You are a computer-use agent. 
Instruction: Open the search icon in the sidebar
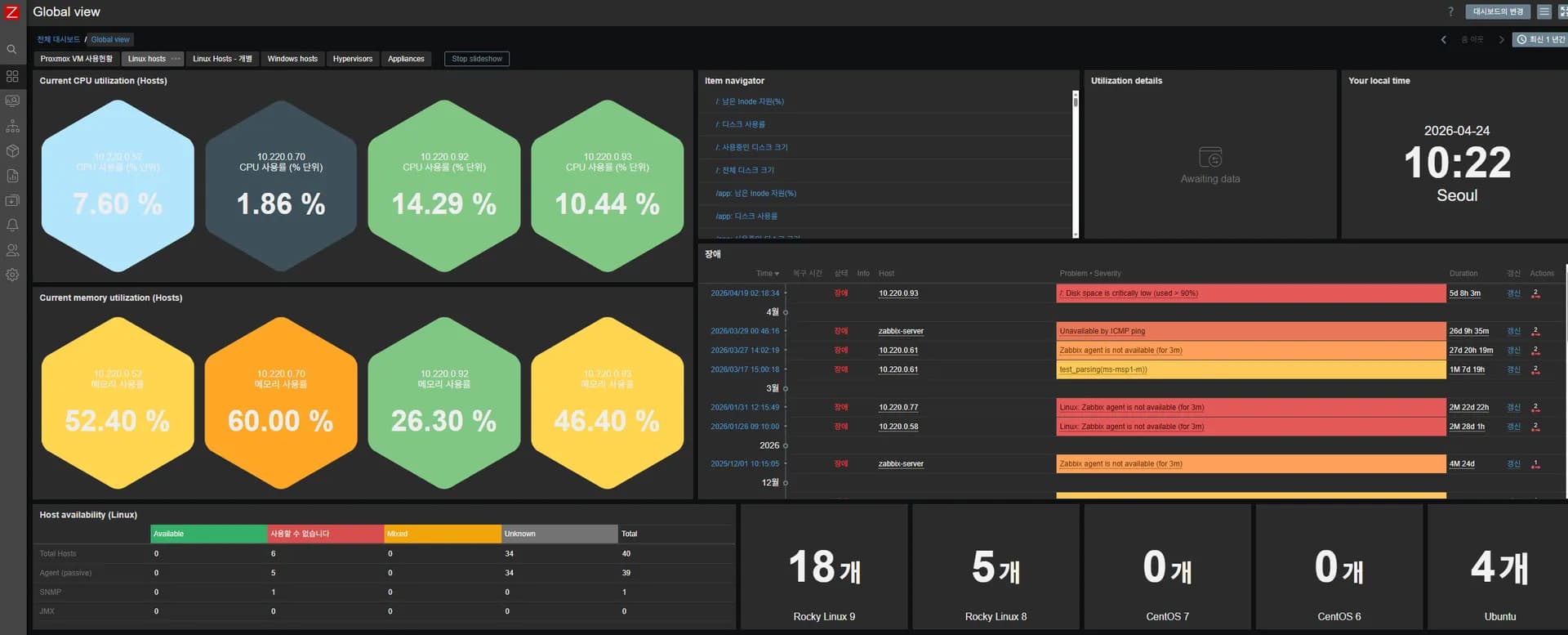(12, 50)
